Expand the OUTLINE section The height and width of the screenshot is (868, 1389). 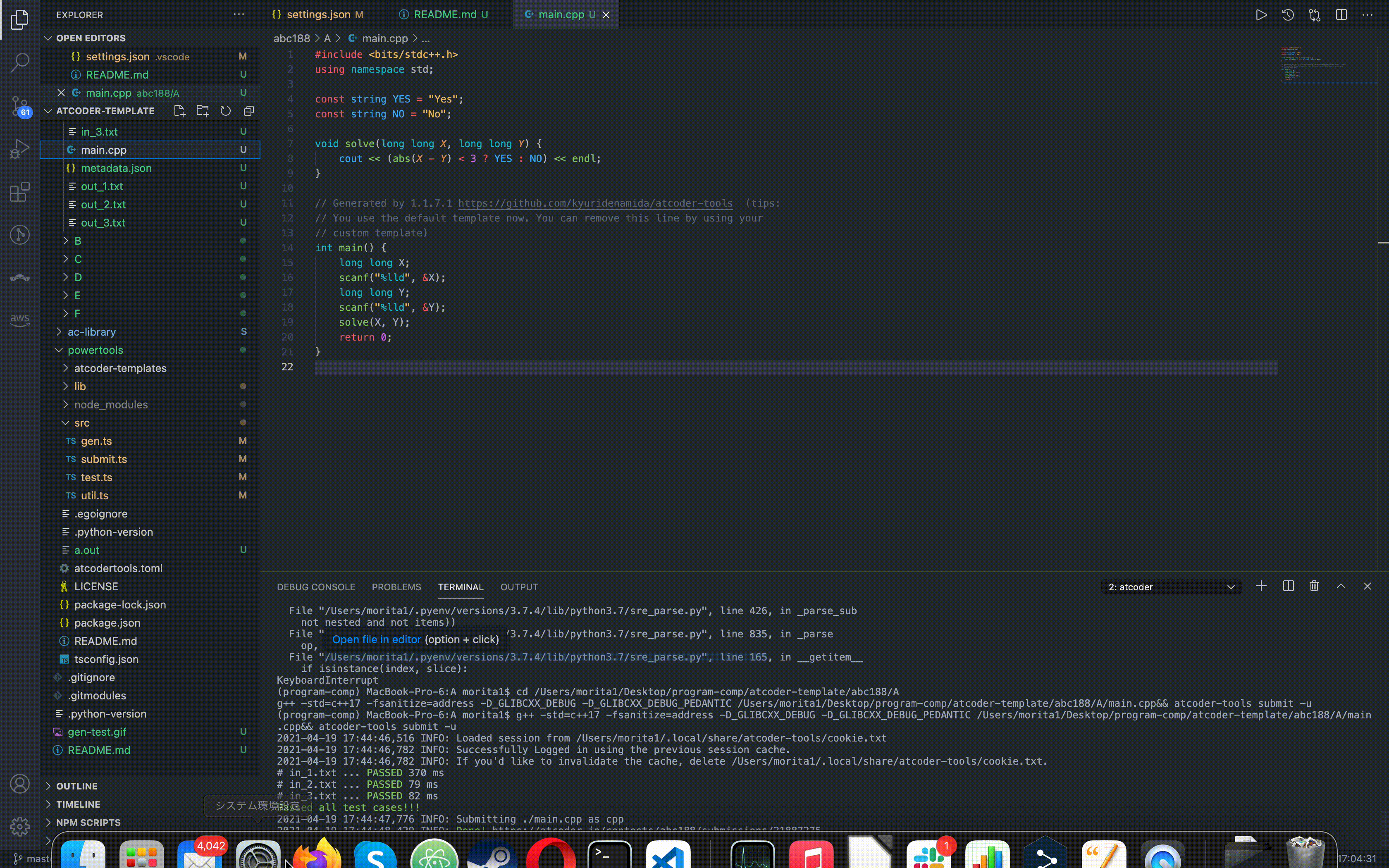point(76,786)
